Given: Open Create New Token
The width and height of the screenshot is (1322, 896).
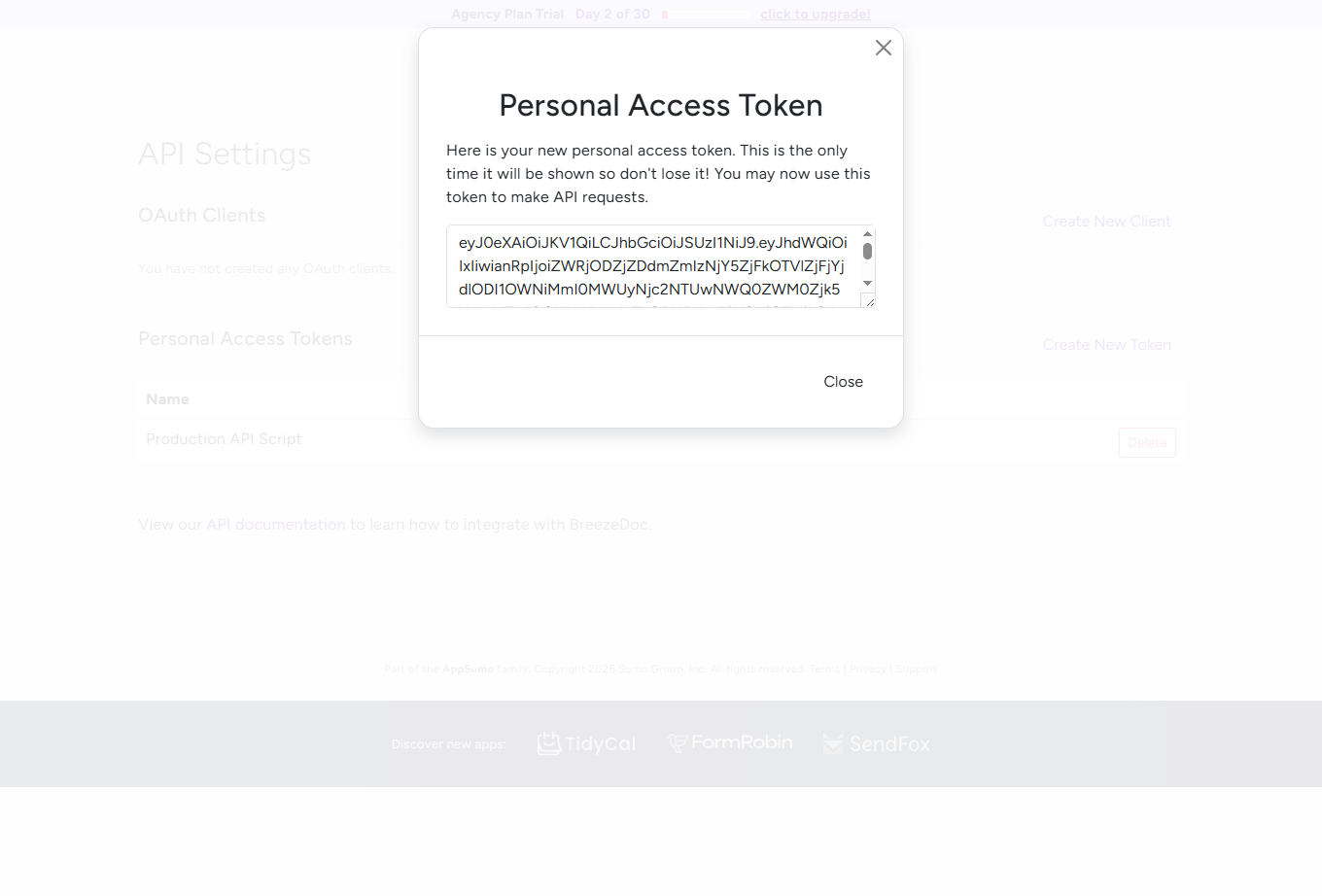Looking at the screenshot, I should click(x=1106, y=344).
